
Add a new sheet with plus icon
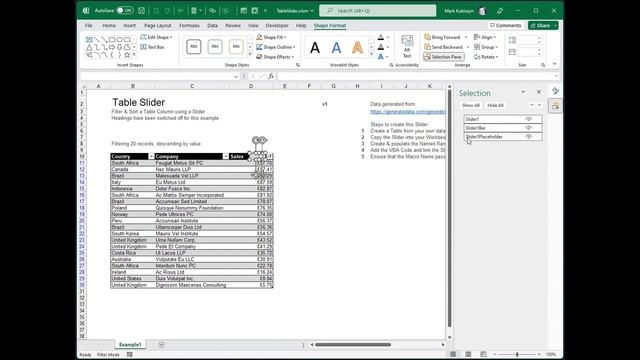[161, 345]
